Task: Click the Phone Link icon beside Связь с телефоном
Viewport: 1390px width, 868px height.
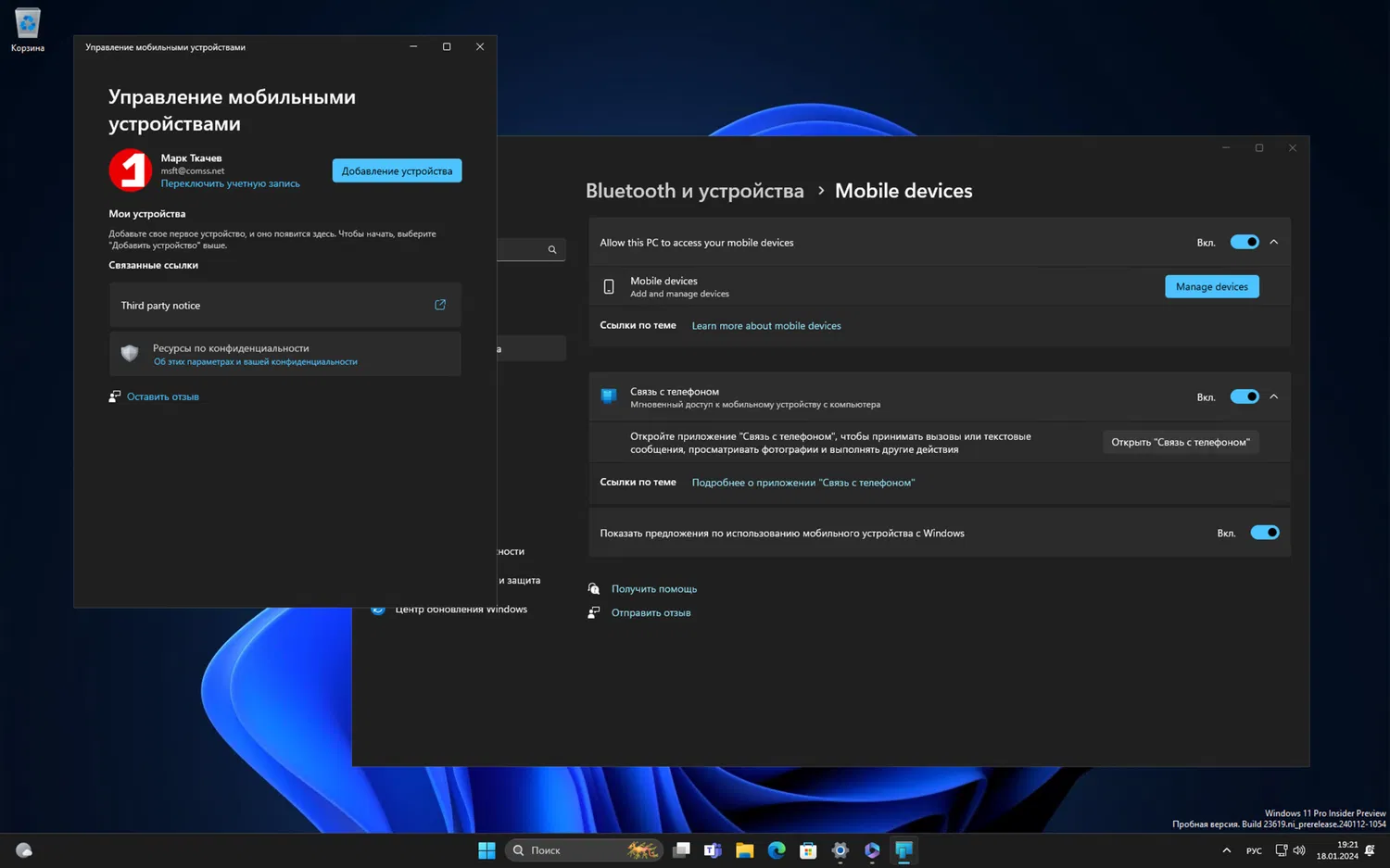Action: (x=609, y=396)
